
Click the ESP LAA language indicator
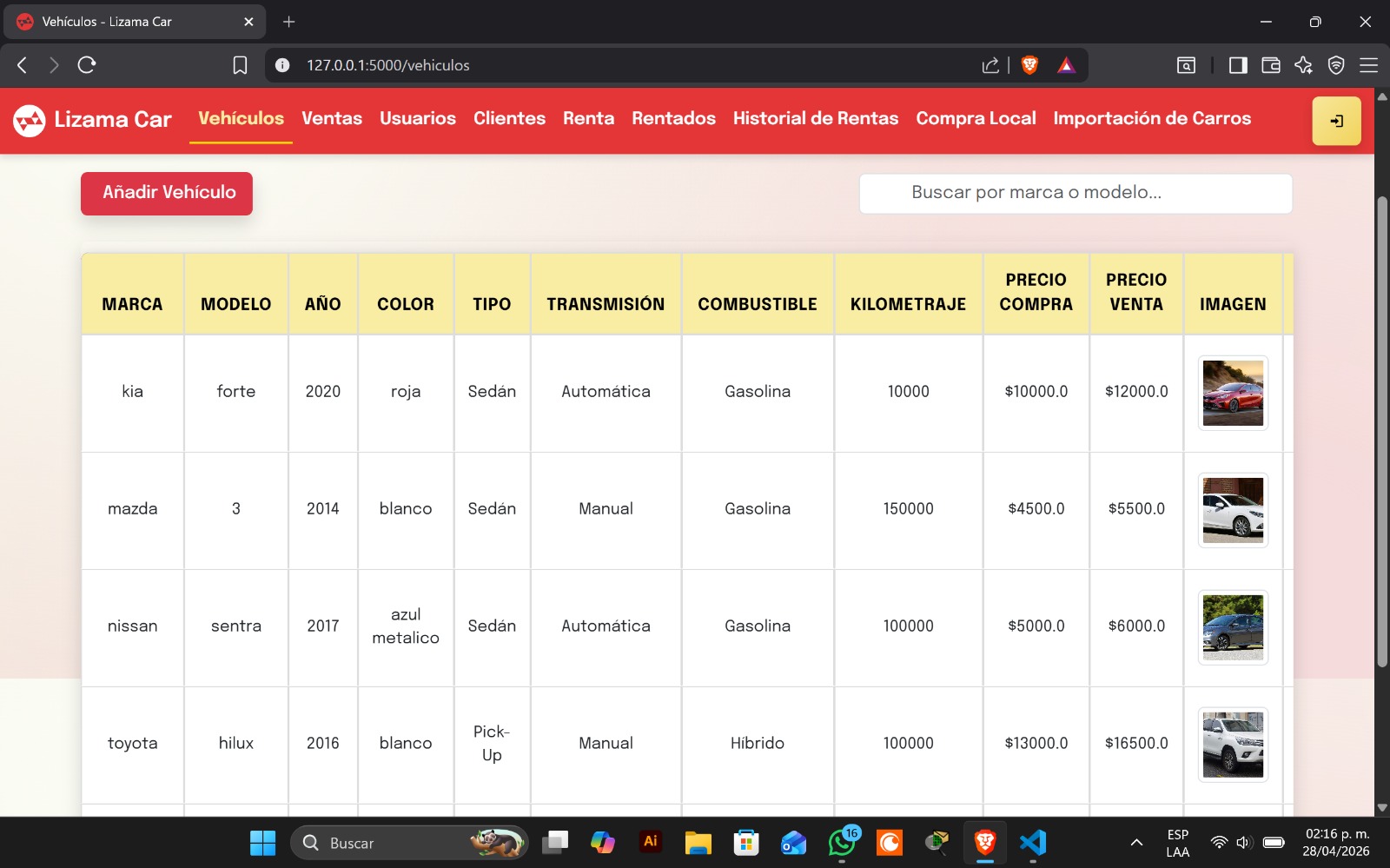pyautogui.click(x=1178, y=843)
